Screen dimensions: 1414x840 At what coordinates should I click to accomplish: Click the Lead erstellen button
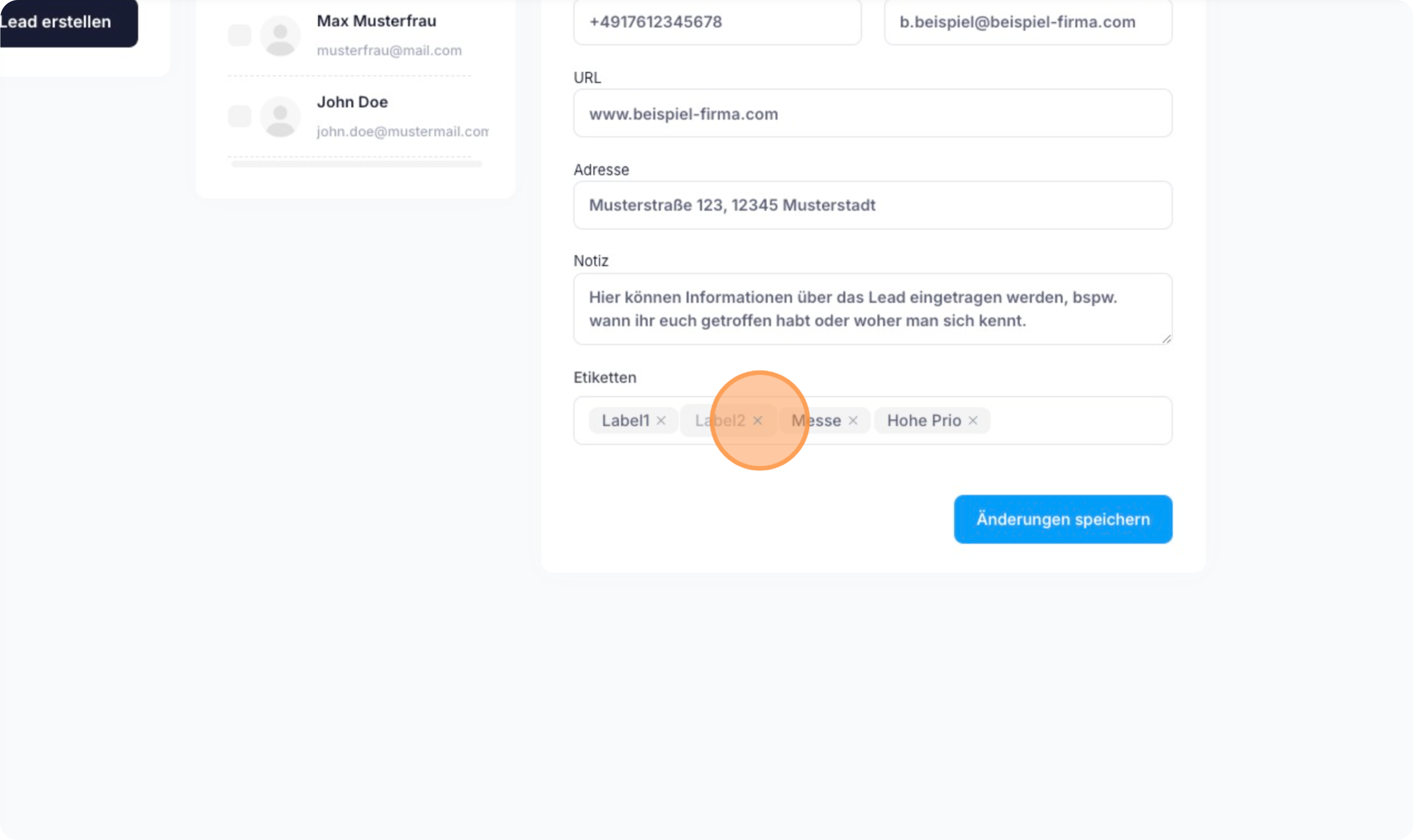tap(62, 23)
